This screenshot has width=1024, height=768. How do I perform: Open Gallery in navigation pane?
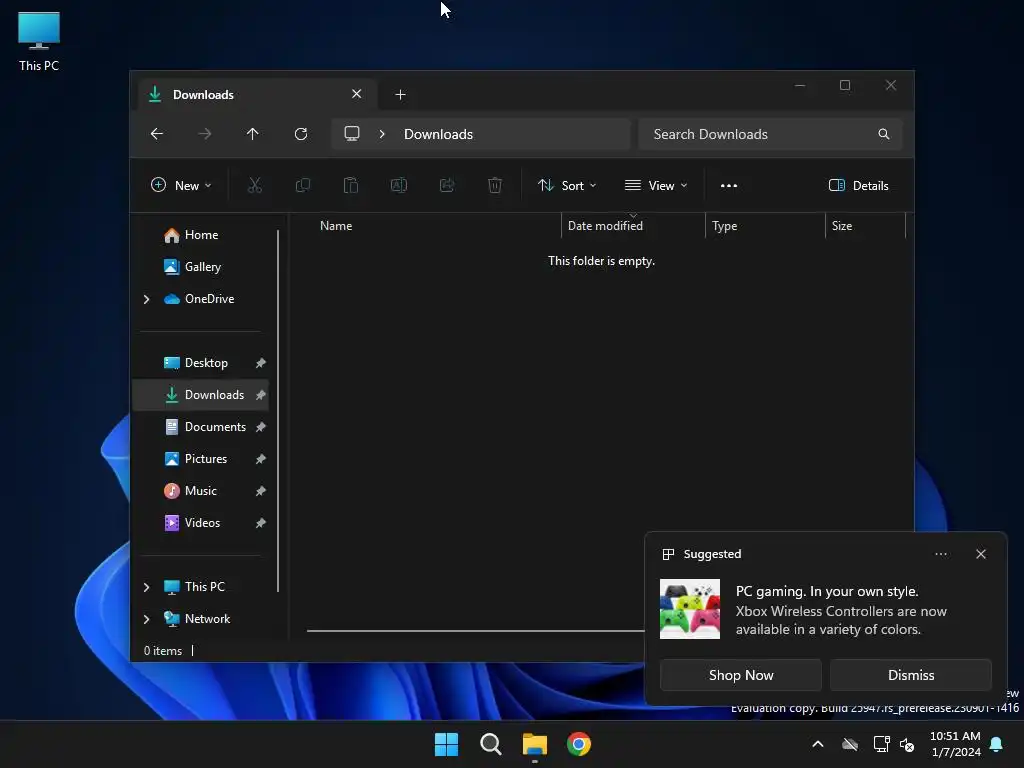(x=200, y=267)
